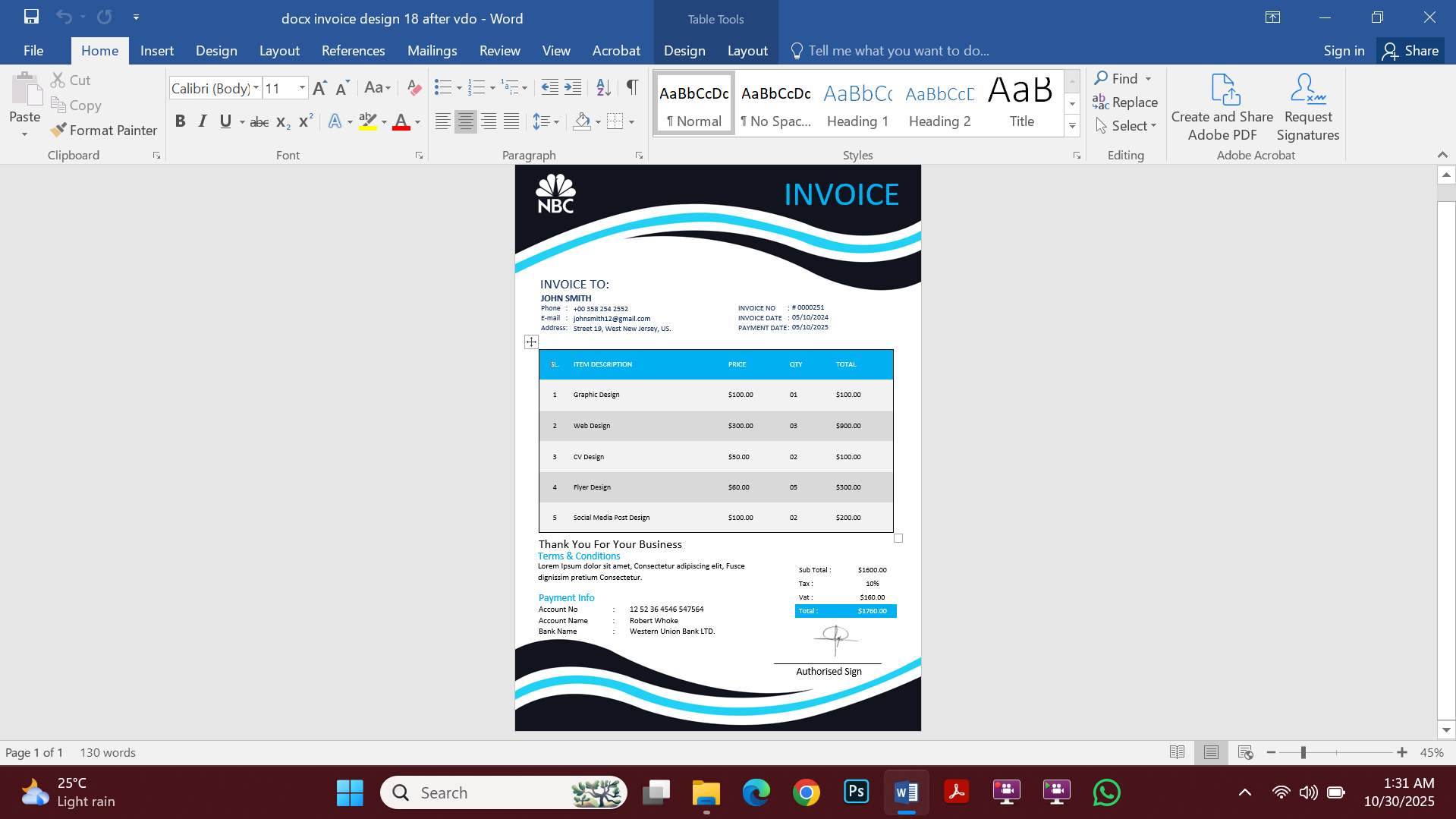Click the Sign in link
Screen dimensions: 1456x819
[1343, 50]
